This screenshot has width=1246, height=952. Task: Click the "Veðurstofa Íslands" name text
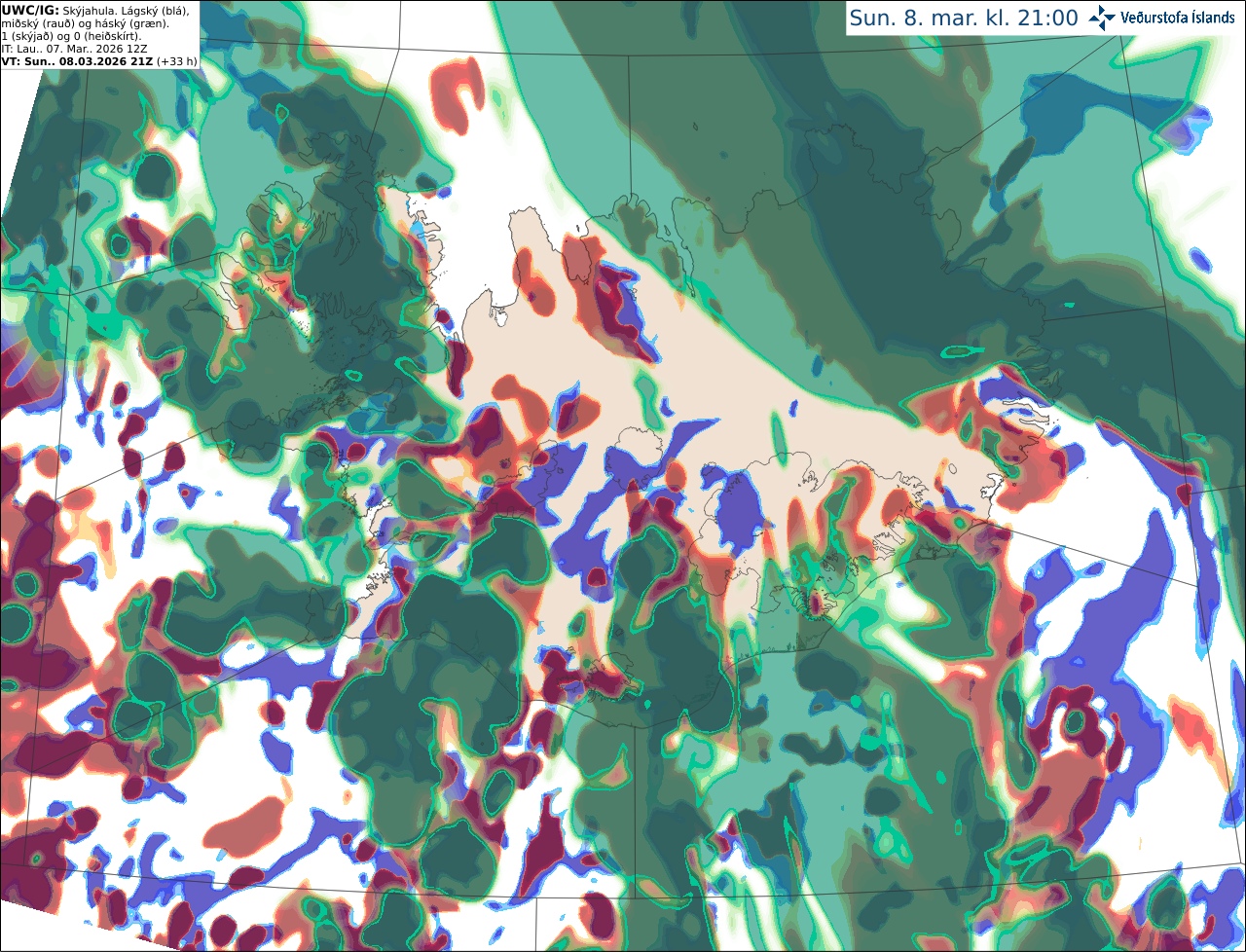coord(1178,18)
